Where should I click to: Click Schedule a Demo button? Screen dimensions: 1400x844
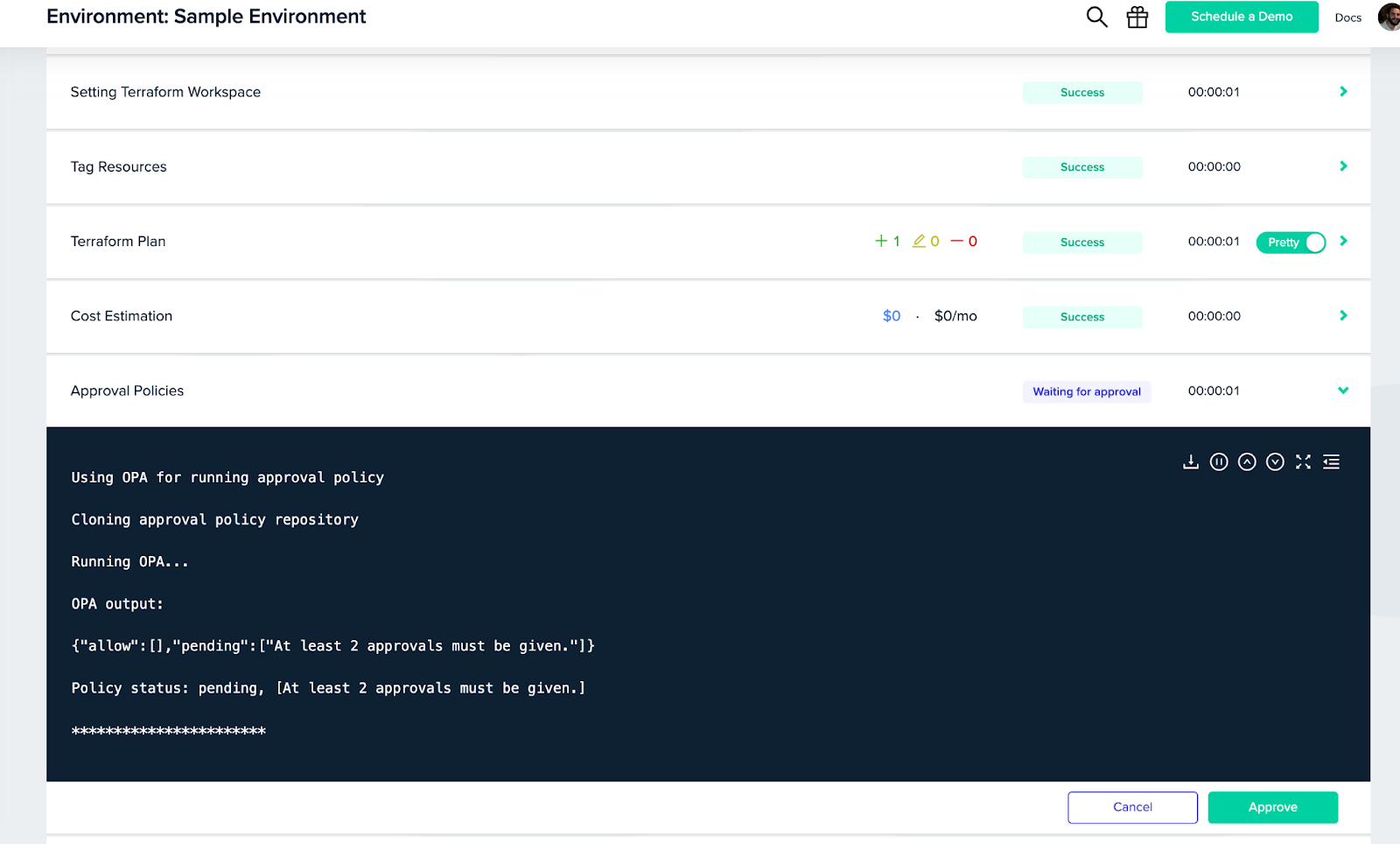[1242, 17]
